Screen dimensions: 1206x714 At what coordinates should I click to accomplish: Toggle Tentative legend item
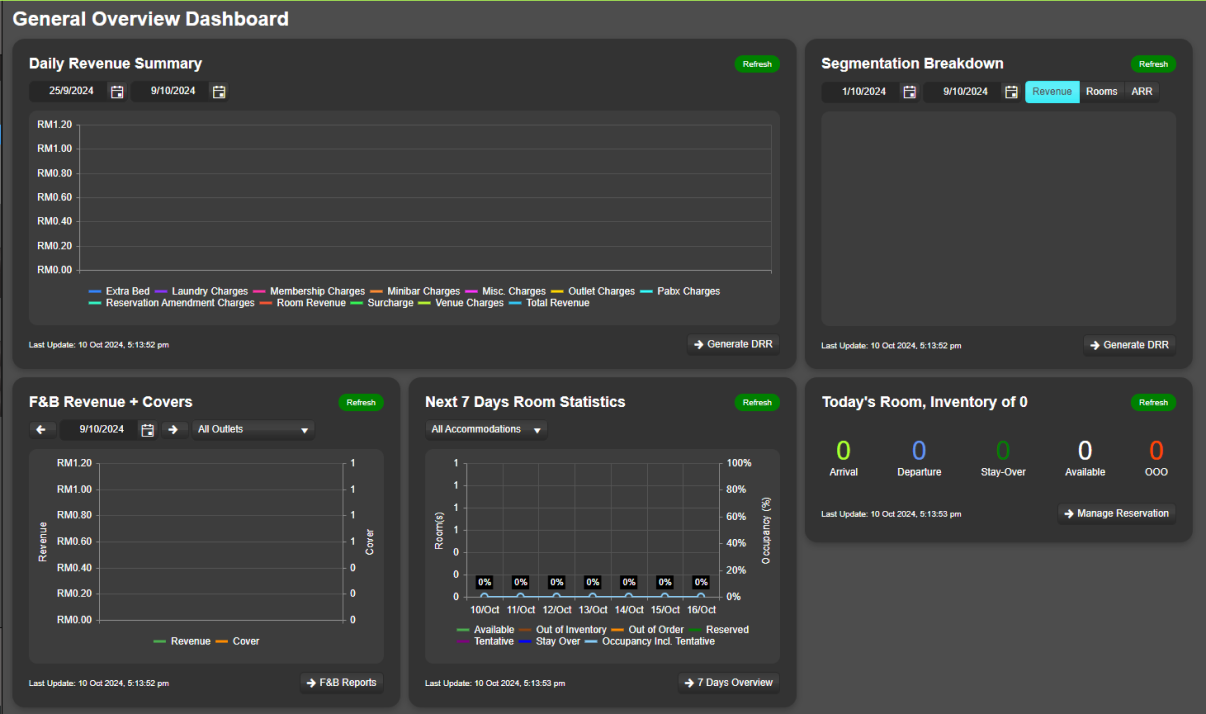(x=485, y=641)
